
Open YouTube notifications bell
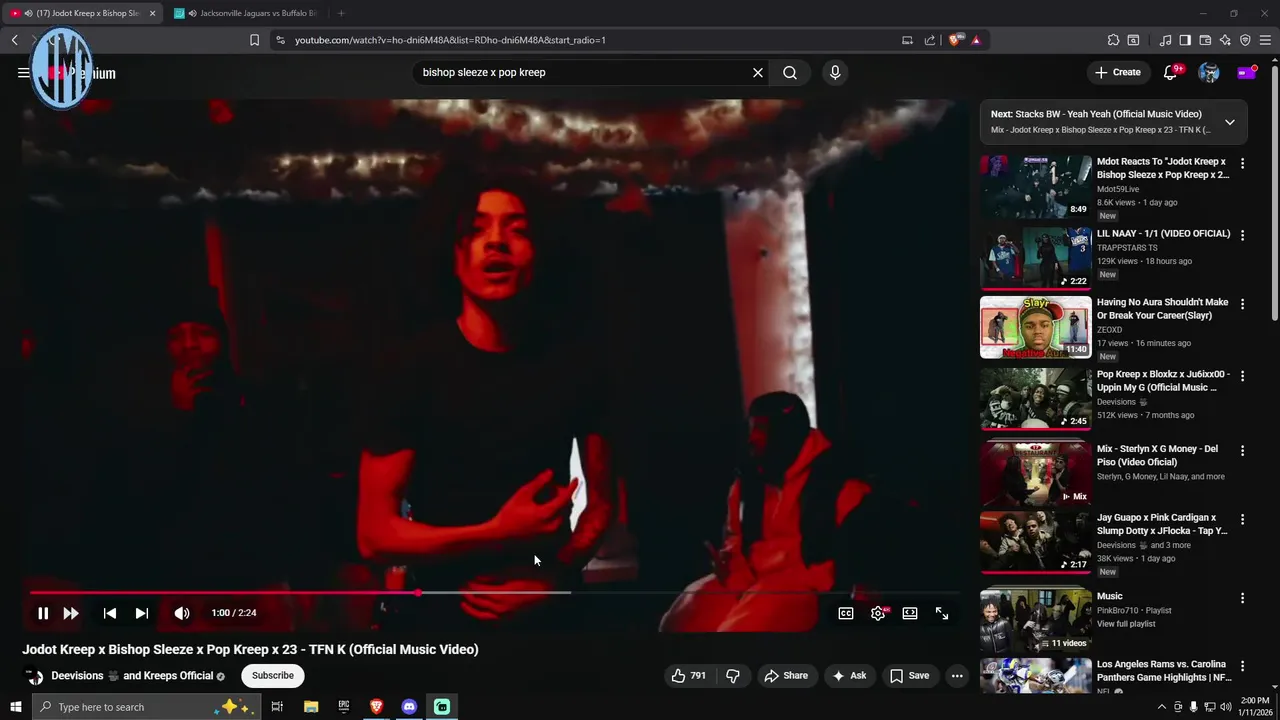pyautogui.click(x=1171, y=72)
